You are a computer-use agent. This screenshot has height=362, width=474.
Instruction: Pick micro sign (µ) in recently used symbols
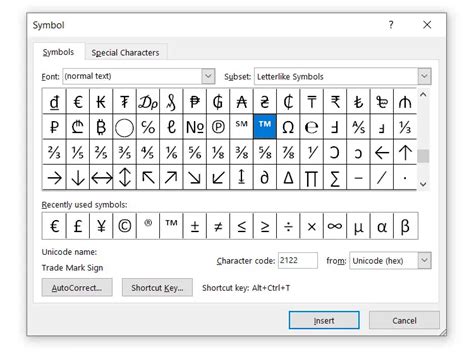click(x=358, y=226)
